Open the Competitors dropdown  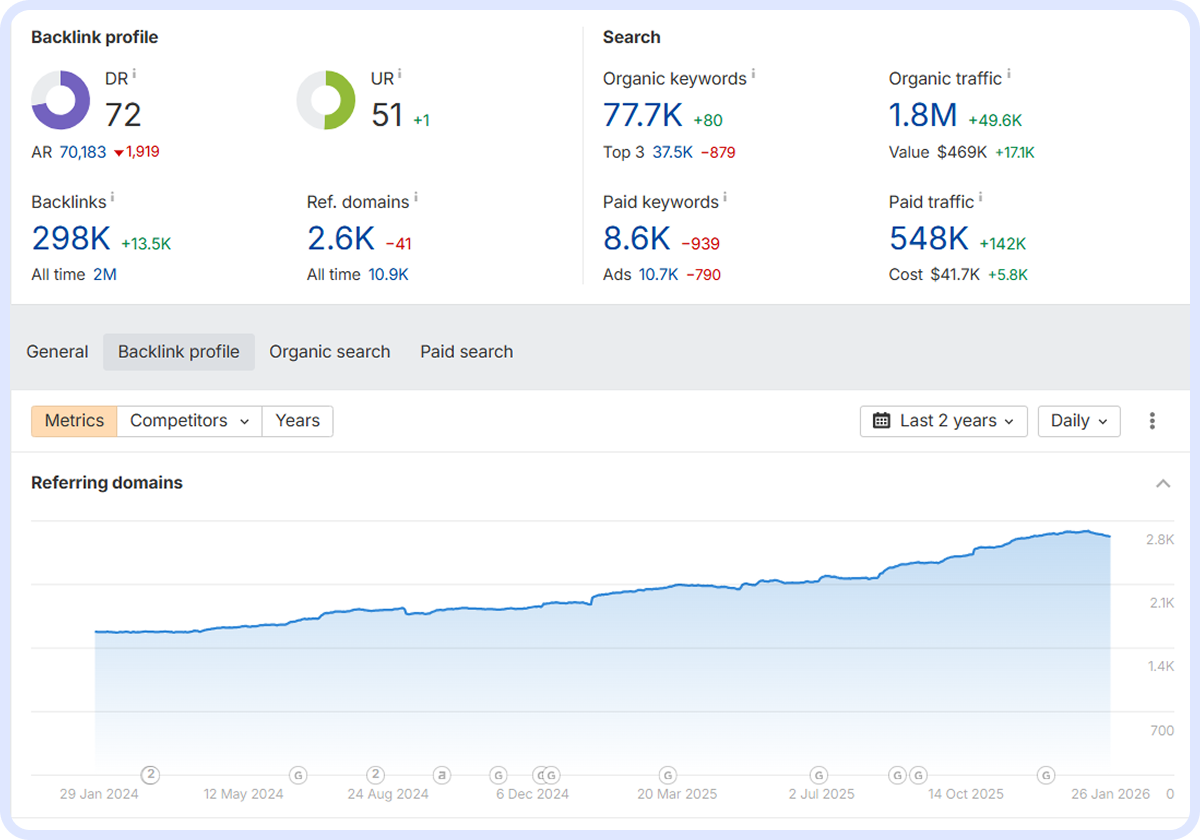[189, 421]
